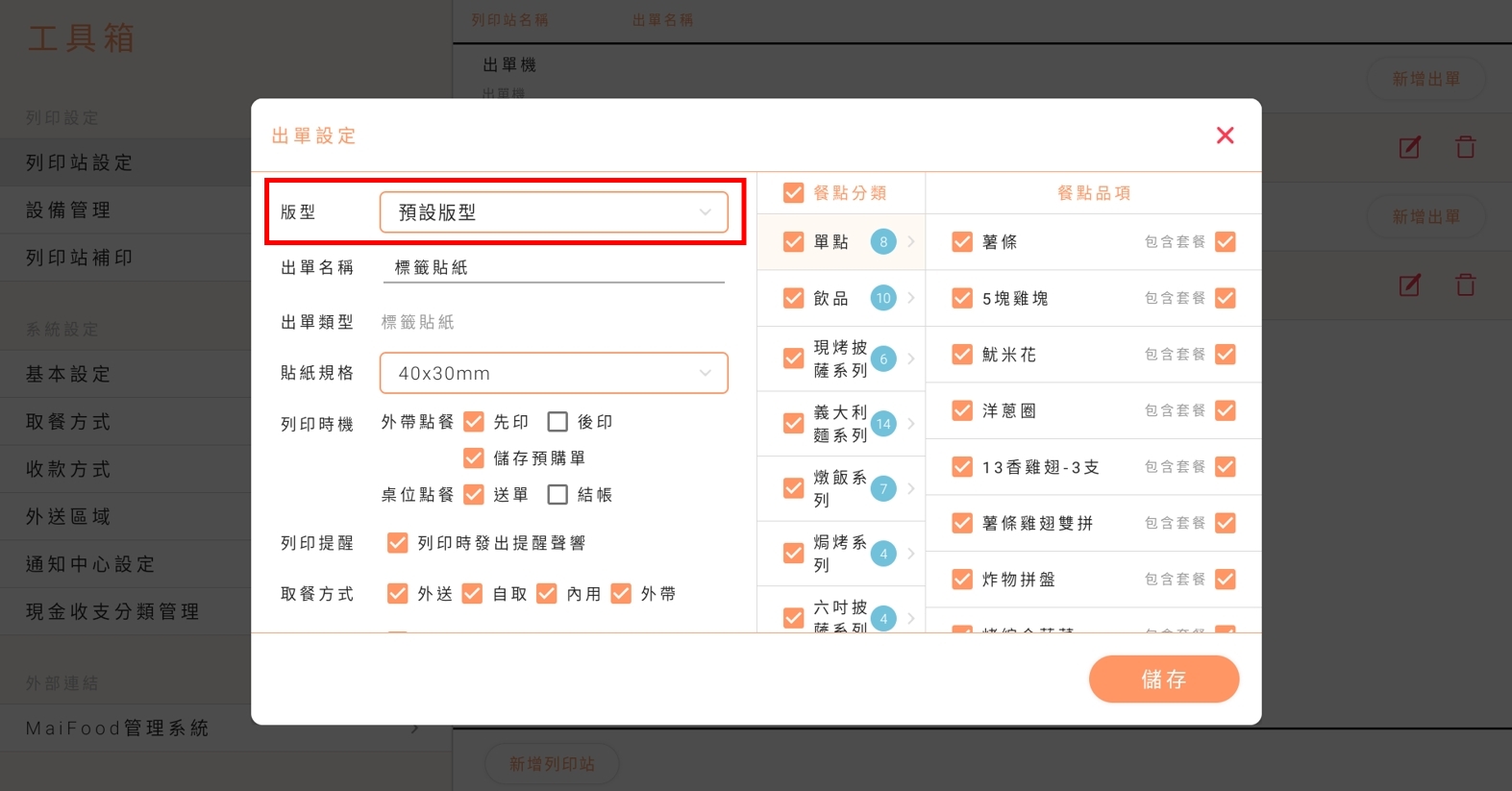Click the arrow beside MaiFood管理系統
The image size is (1512, 791).
(415, 729)
